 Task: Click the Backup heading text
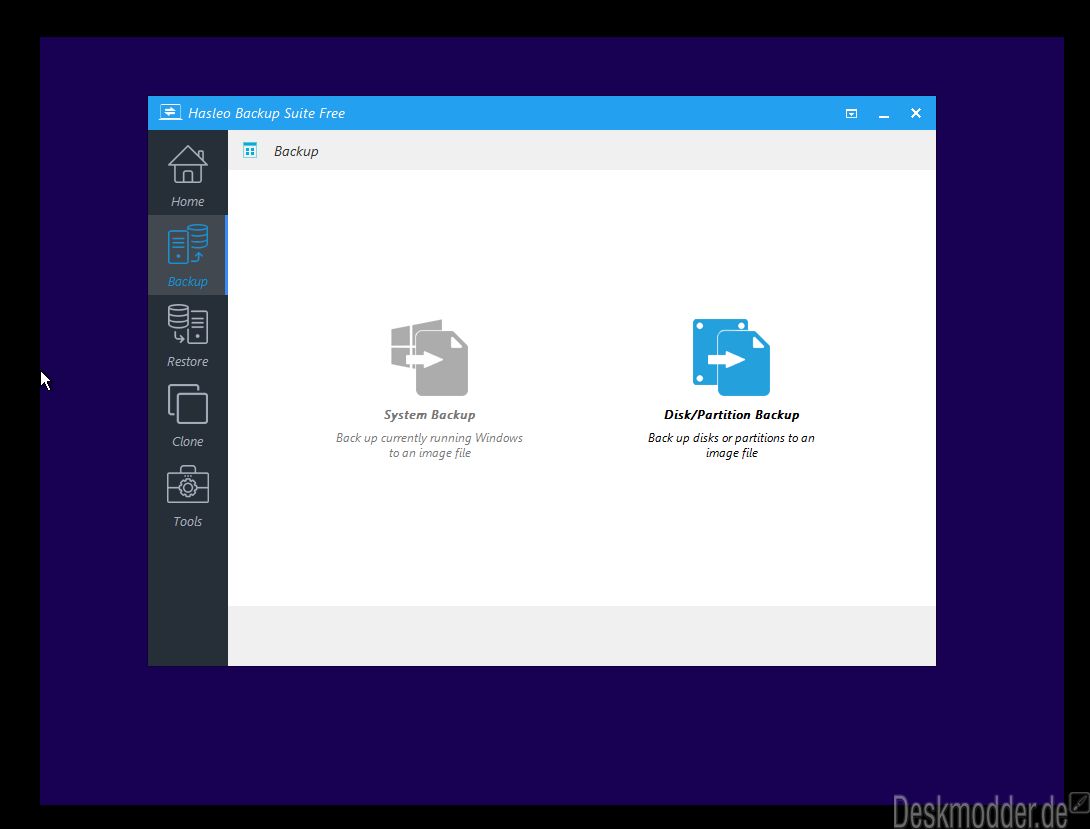click(296, 151)
